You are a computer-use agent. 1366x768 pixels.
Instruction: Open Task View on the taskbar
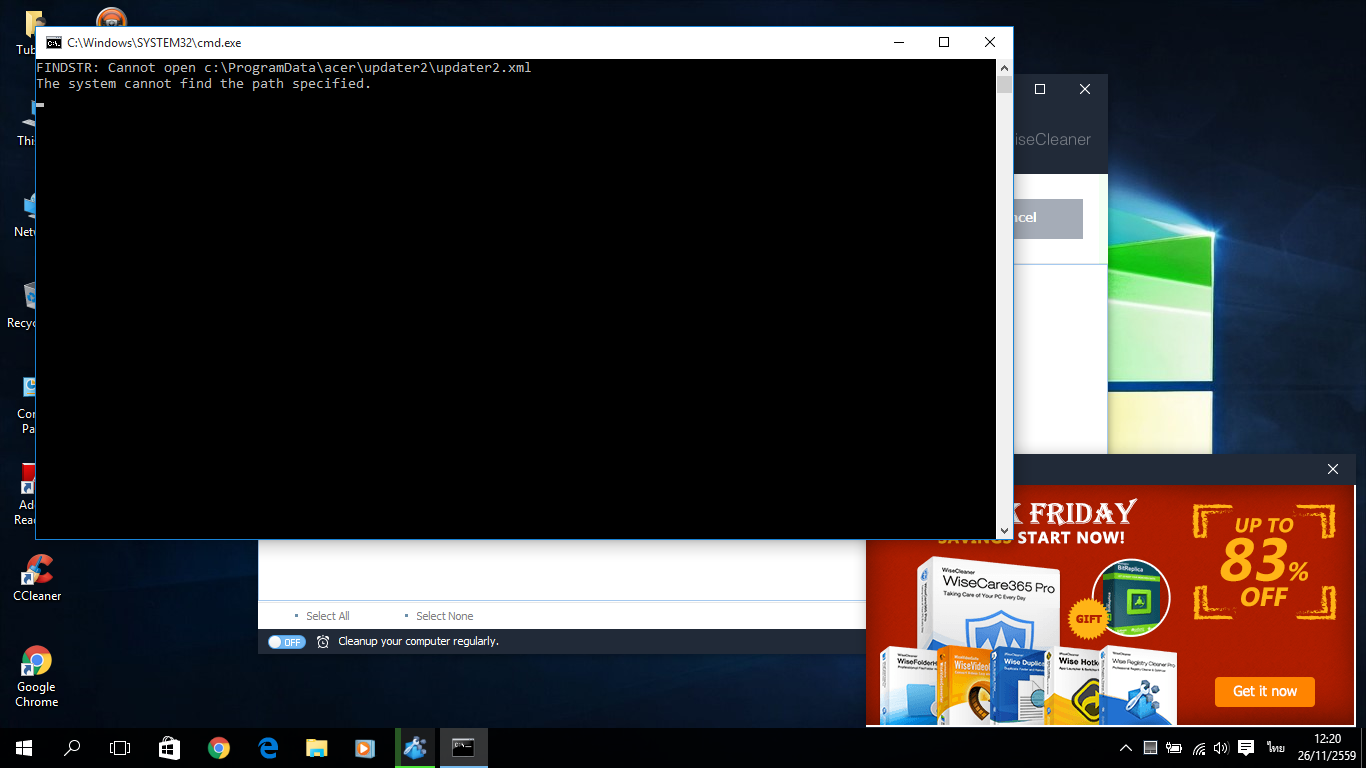(120, 748)
